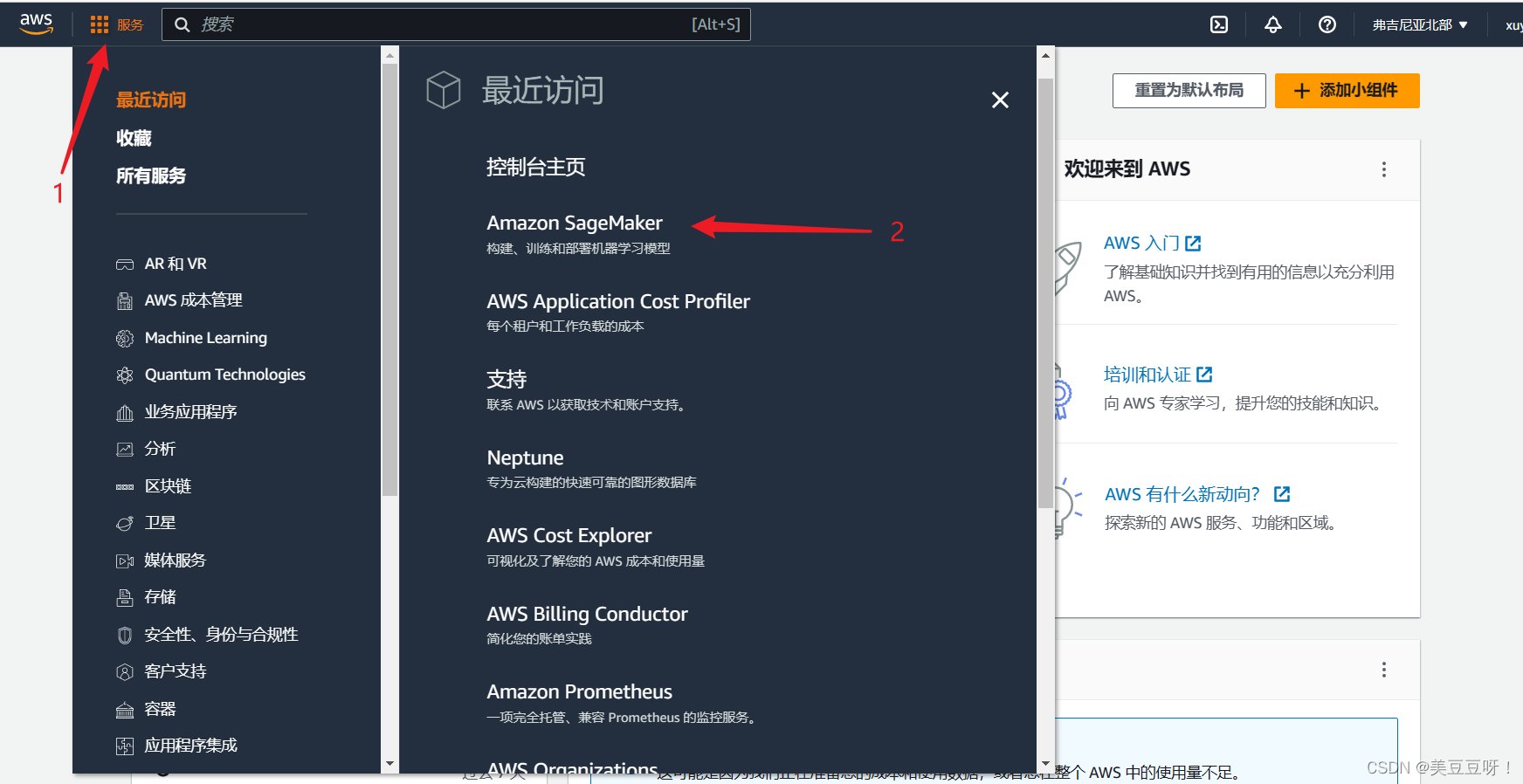Open the 培训和认证 link
This screenshot has width=1523, height=784.
click(x=1147, y=375)
